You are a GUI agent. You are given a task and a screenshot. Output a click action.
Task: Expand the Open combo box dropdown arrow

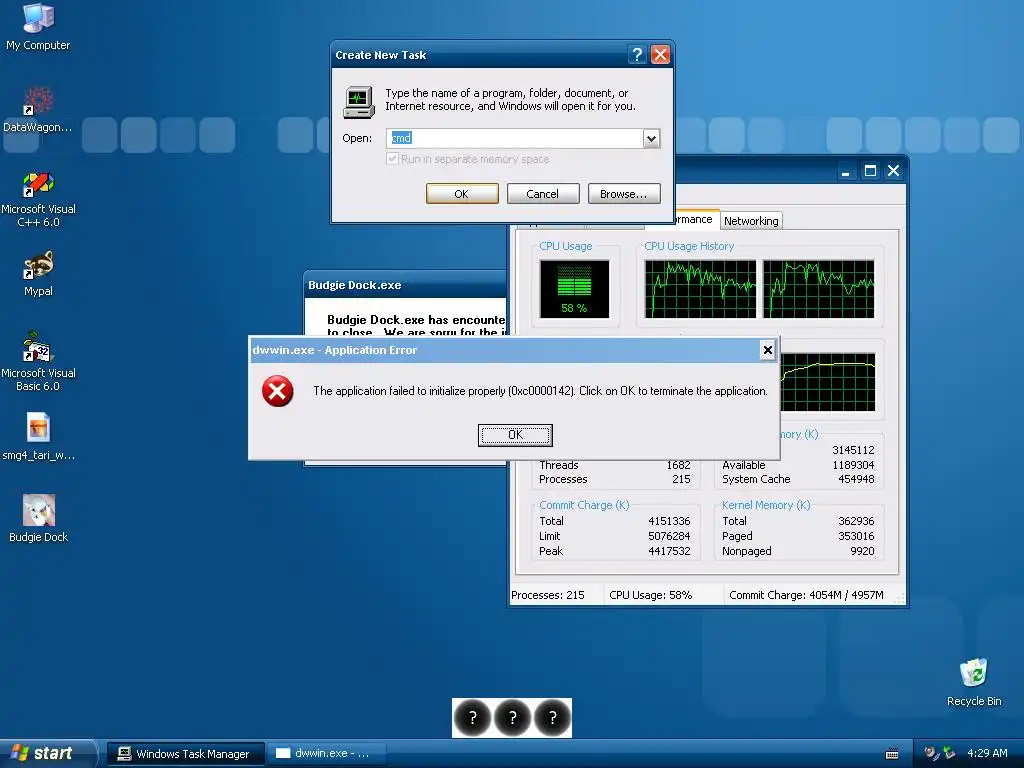[x=651, y=138]
